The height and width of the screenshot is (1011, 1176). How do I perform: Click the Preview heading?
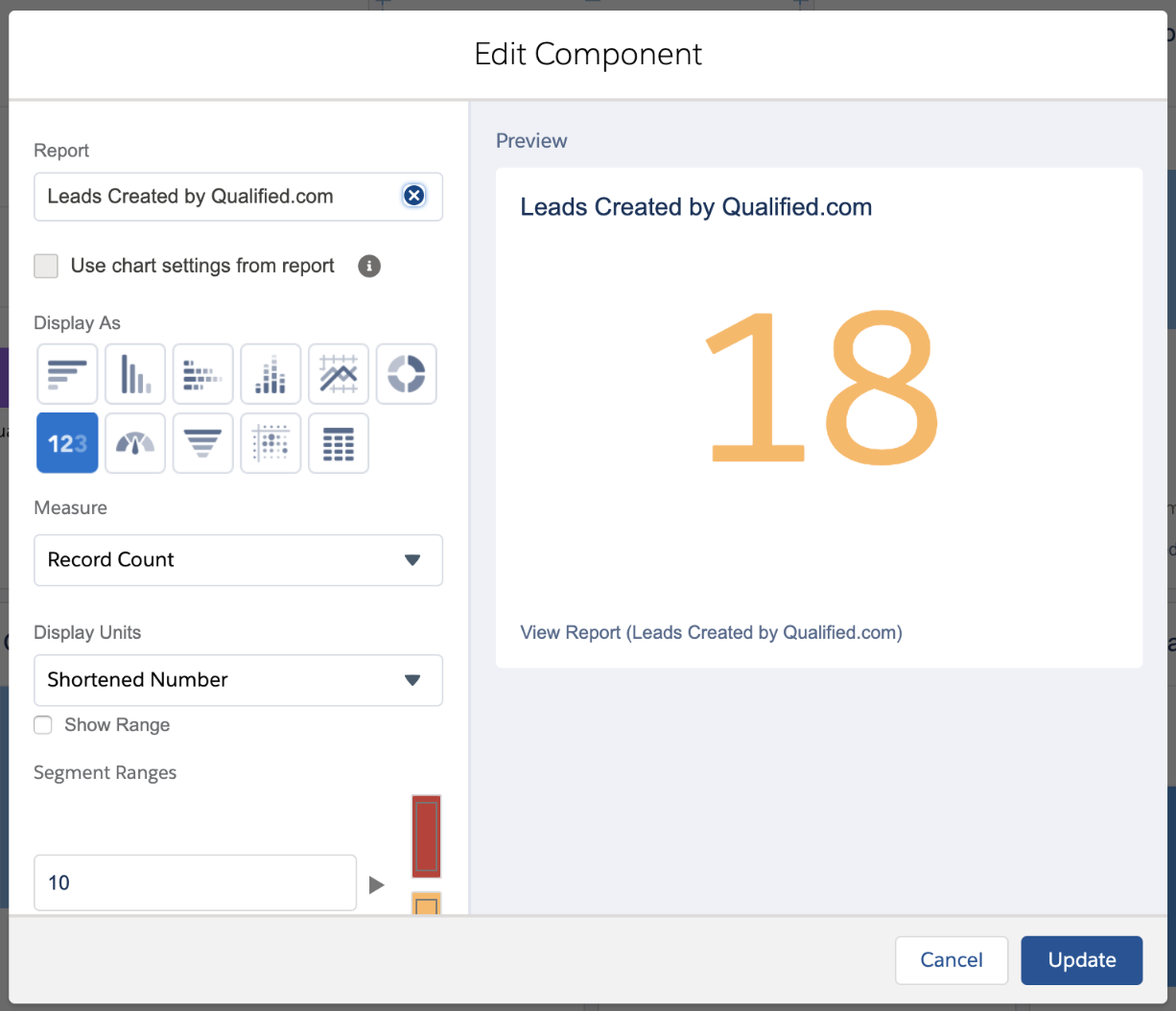(531, 141)
